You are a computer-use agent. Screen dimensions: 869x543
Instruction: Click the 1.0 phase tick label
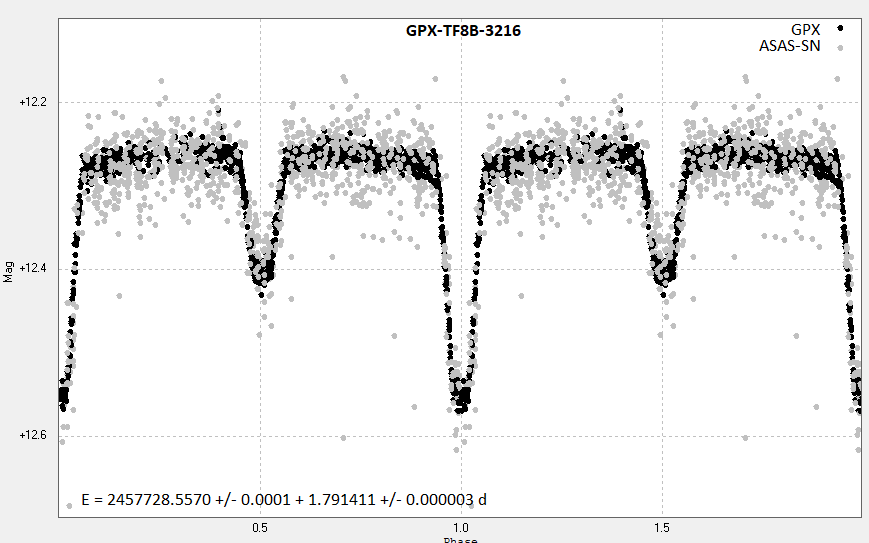click(x=461, y=527)
